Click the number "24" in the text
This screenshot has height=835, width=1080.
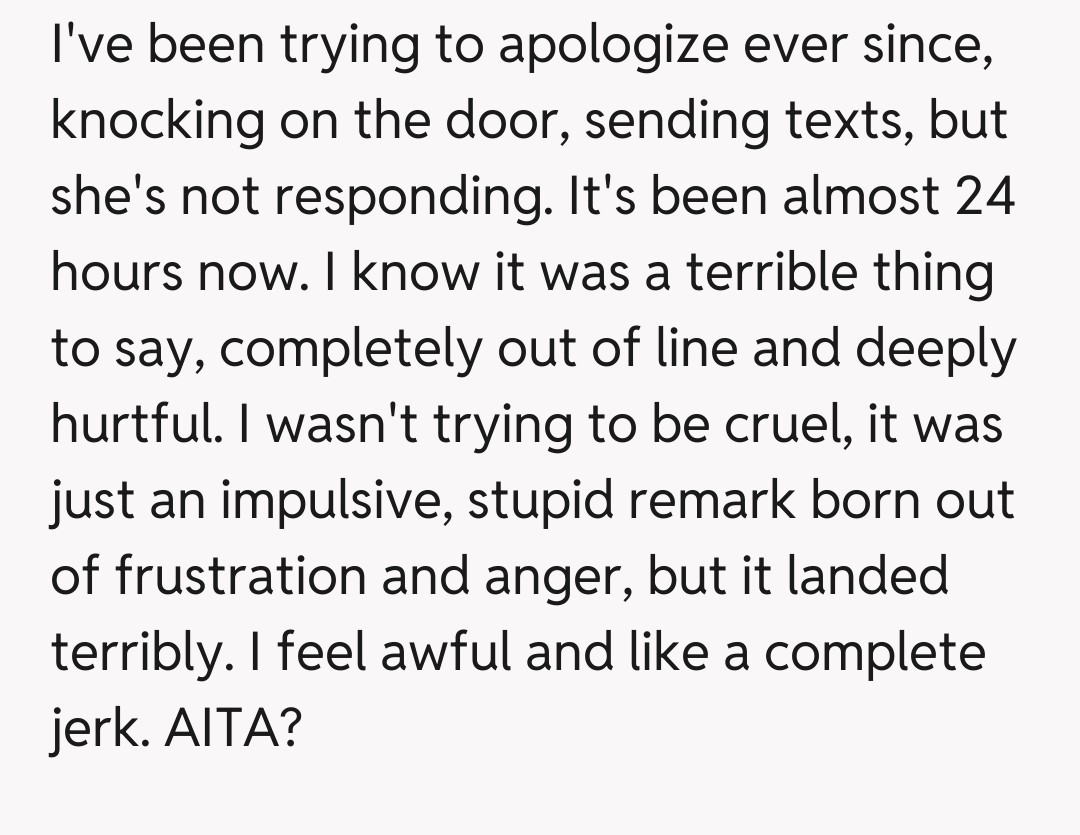coord(984,196)
